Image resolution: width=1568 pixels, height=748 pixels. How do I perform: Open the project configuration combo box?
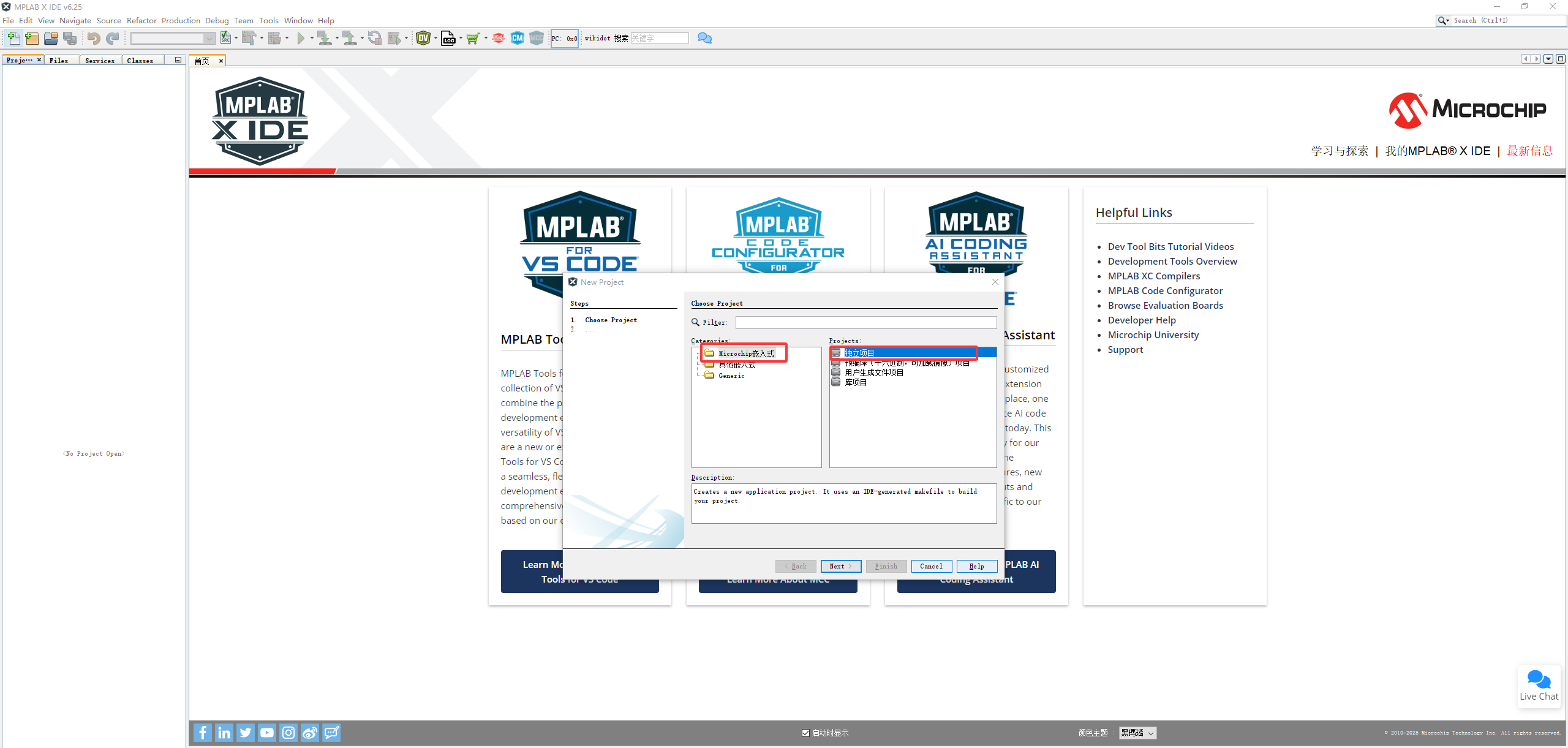[172, 39]
